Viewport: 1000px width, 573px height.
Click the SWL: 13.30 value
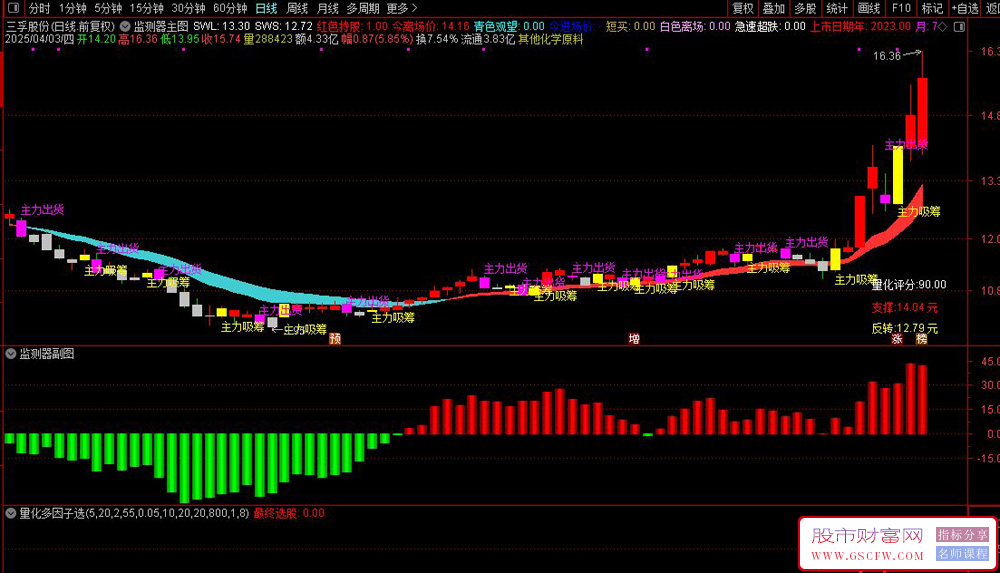tap(221, 27)
